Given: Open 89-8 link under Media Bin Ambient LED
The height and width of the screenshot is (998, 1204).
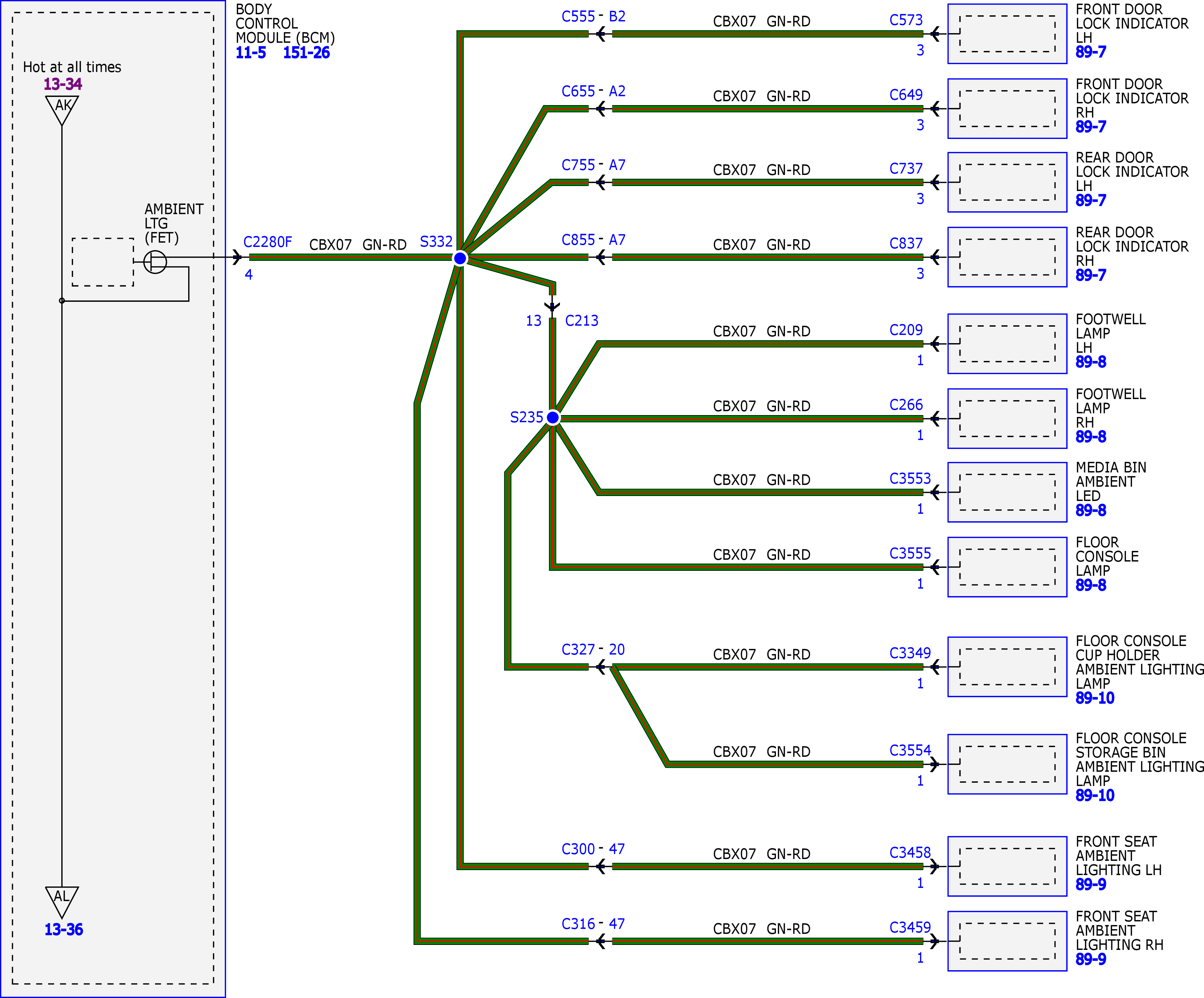Looking at the screenshot, I should coord(1091,510).
